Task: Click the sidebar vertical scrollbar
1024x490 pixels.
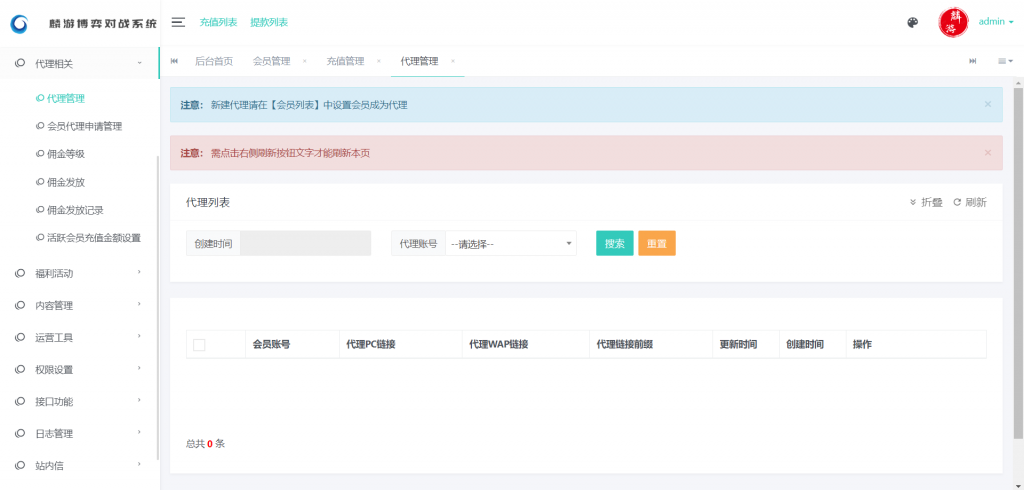Action: coord(157,307)
